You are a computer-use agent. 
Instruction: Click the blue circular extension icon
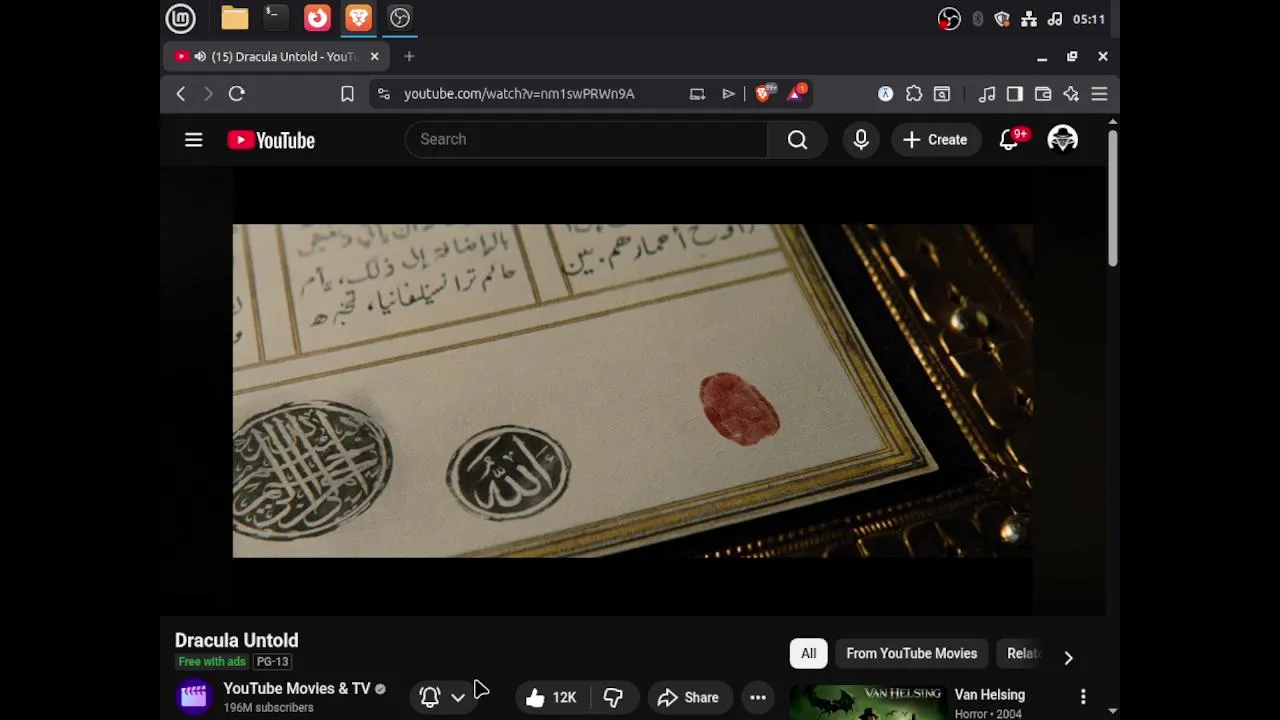click(885, 94)
